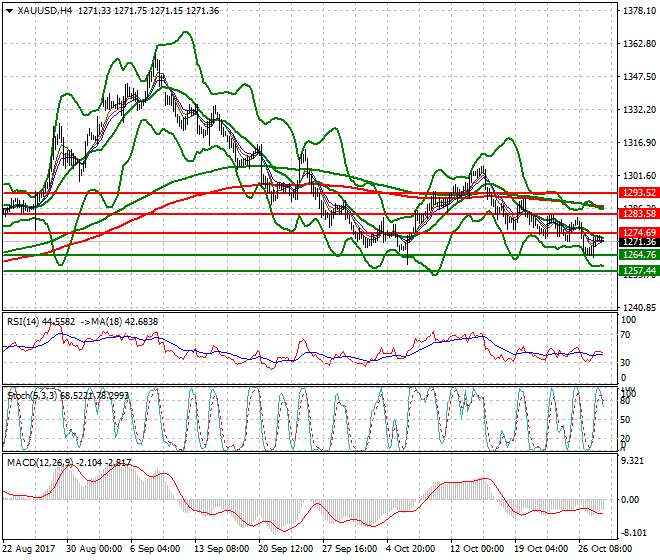Click the 12 Oct 00:00 time label
660x560 pixels.
(477, 549)
